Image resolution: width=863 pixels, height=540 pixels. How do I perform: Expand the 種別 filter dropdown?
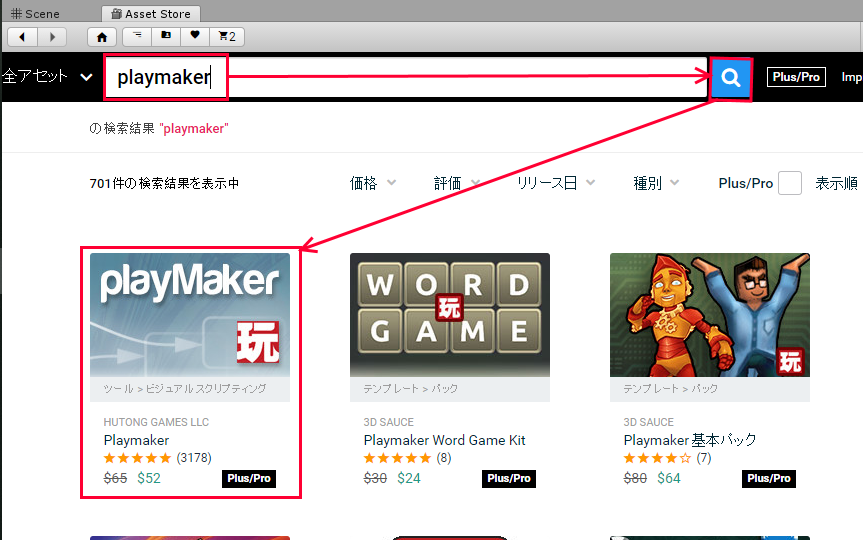click(656, 183)
